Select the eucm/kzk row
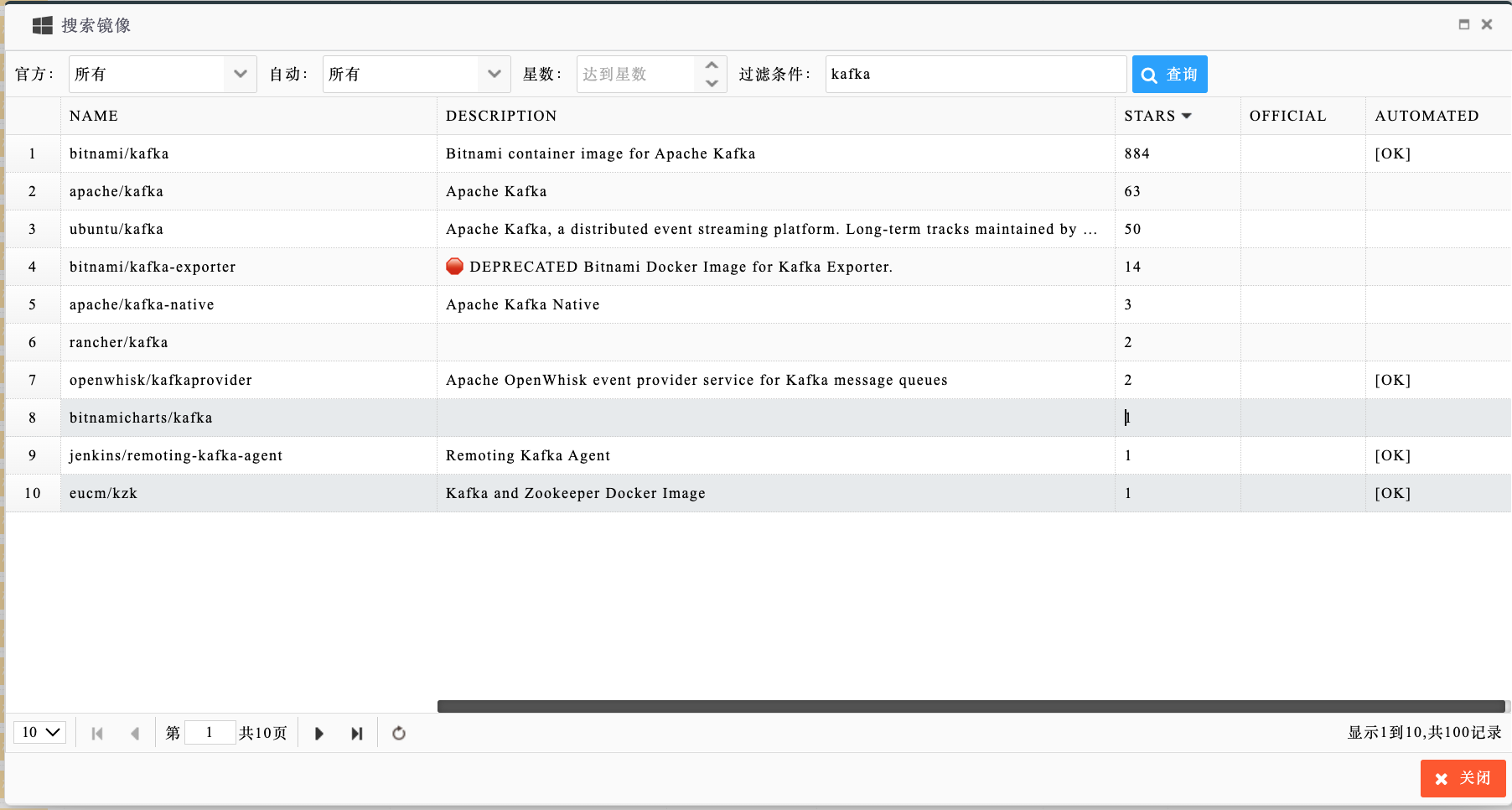Screen dimensions: 1512x810 coord(758,493)
